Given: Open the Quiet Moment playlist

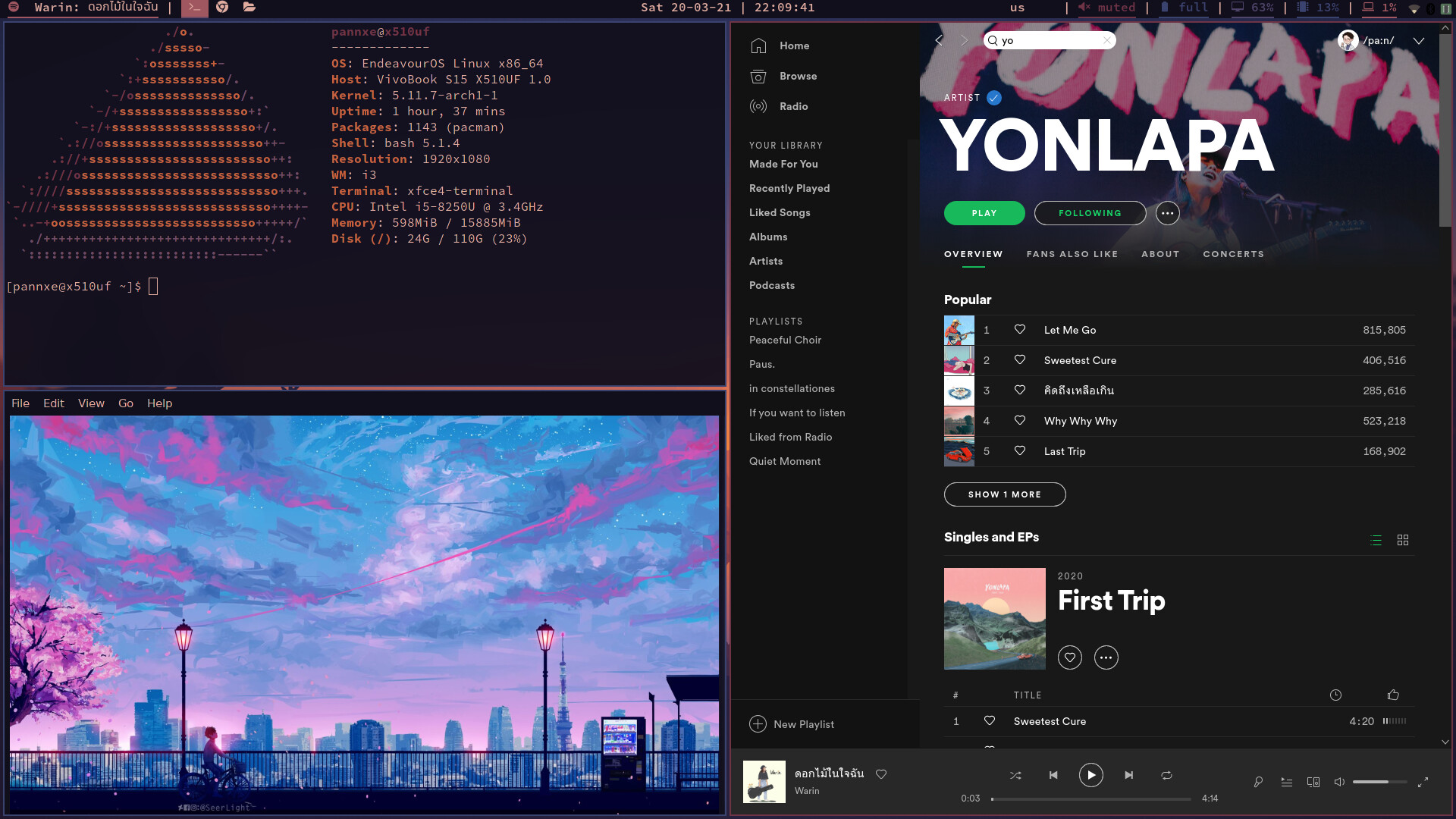Looking at the screenshot, I should pyautogui.click(x=785, y=461).
